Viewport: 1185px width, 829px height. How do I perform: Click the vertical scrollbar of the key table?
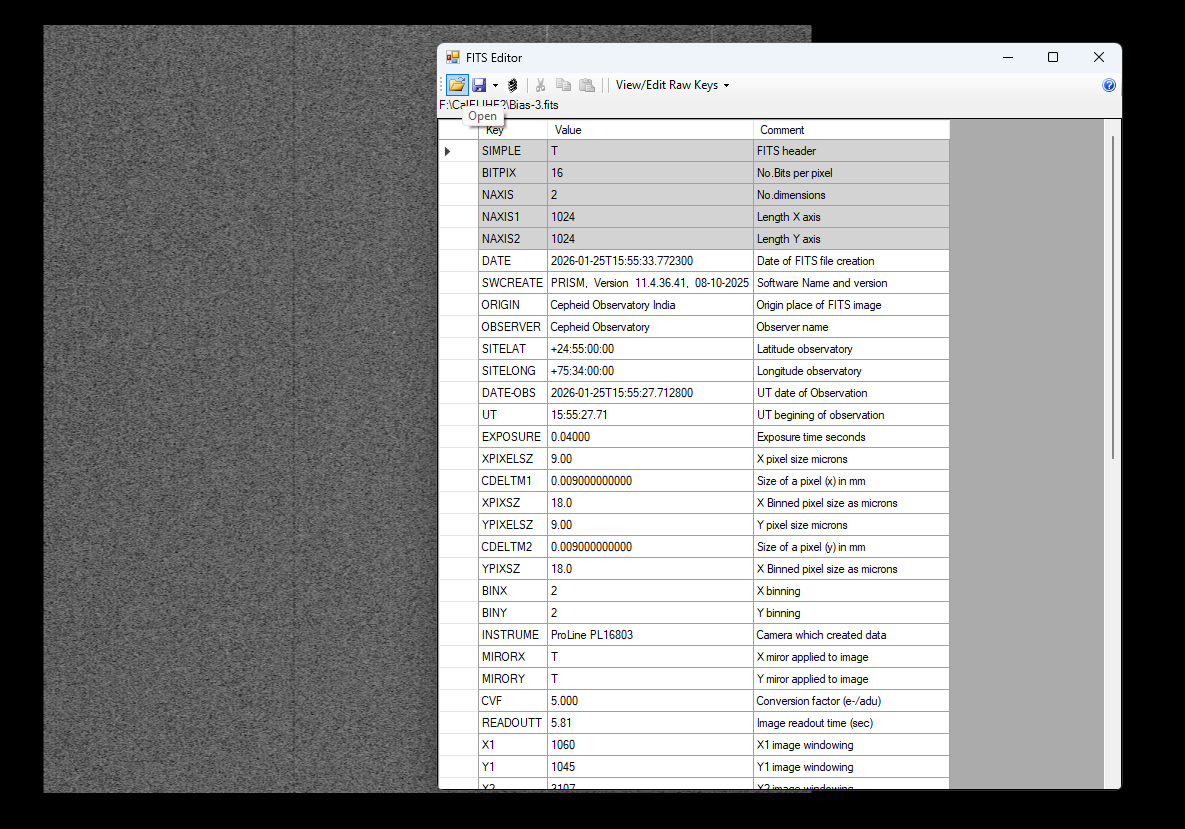pos(1112,300)
